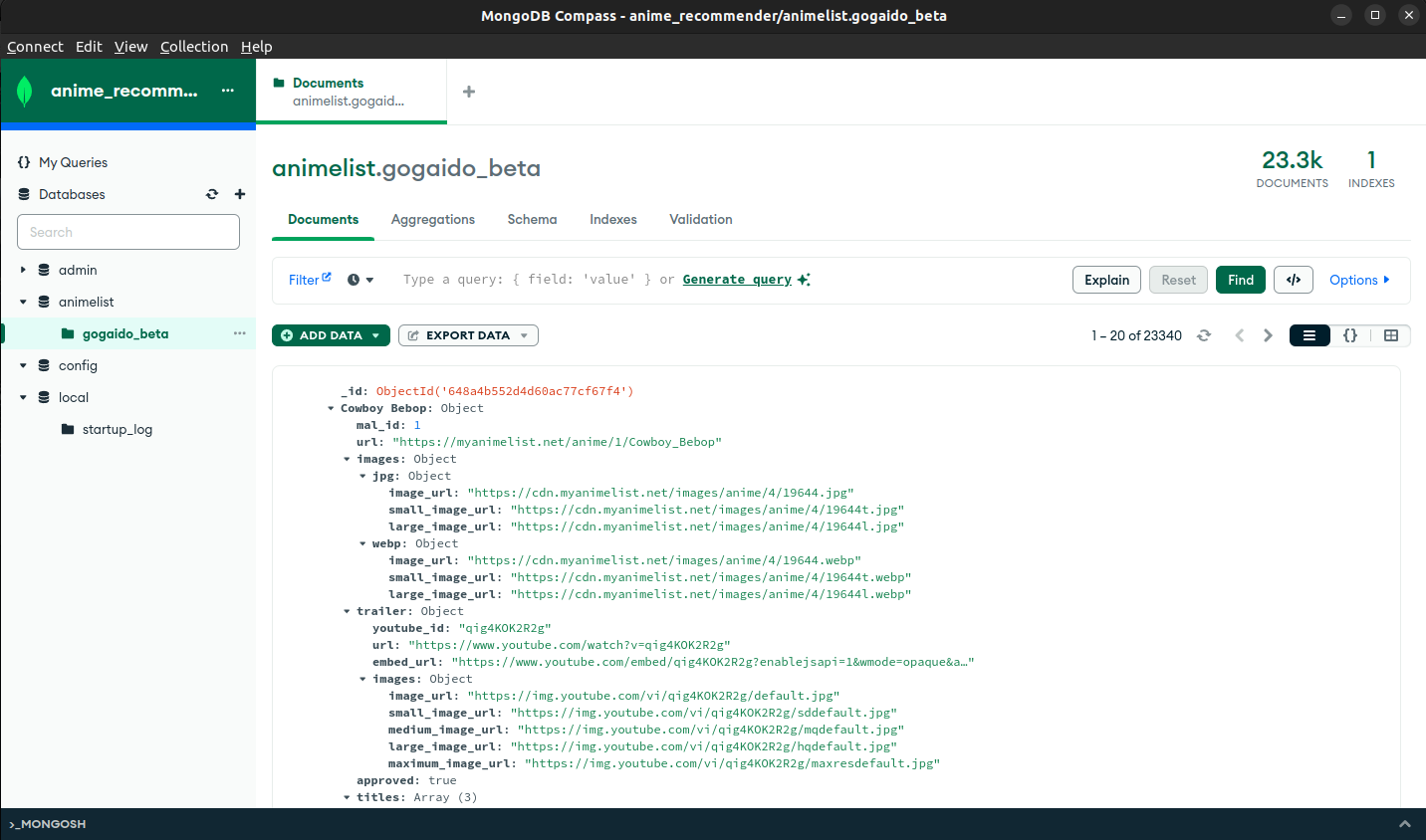Collapse the jpg object field
Viewport: 1426px width, 840px height.
[362, 477]
